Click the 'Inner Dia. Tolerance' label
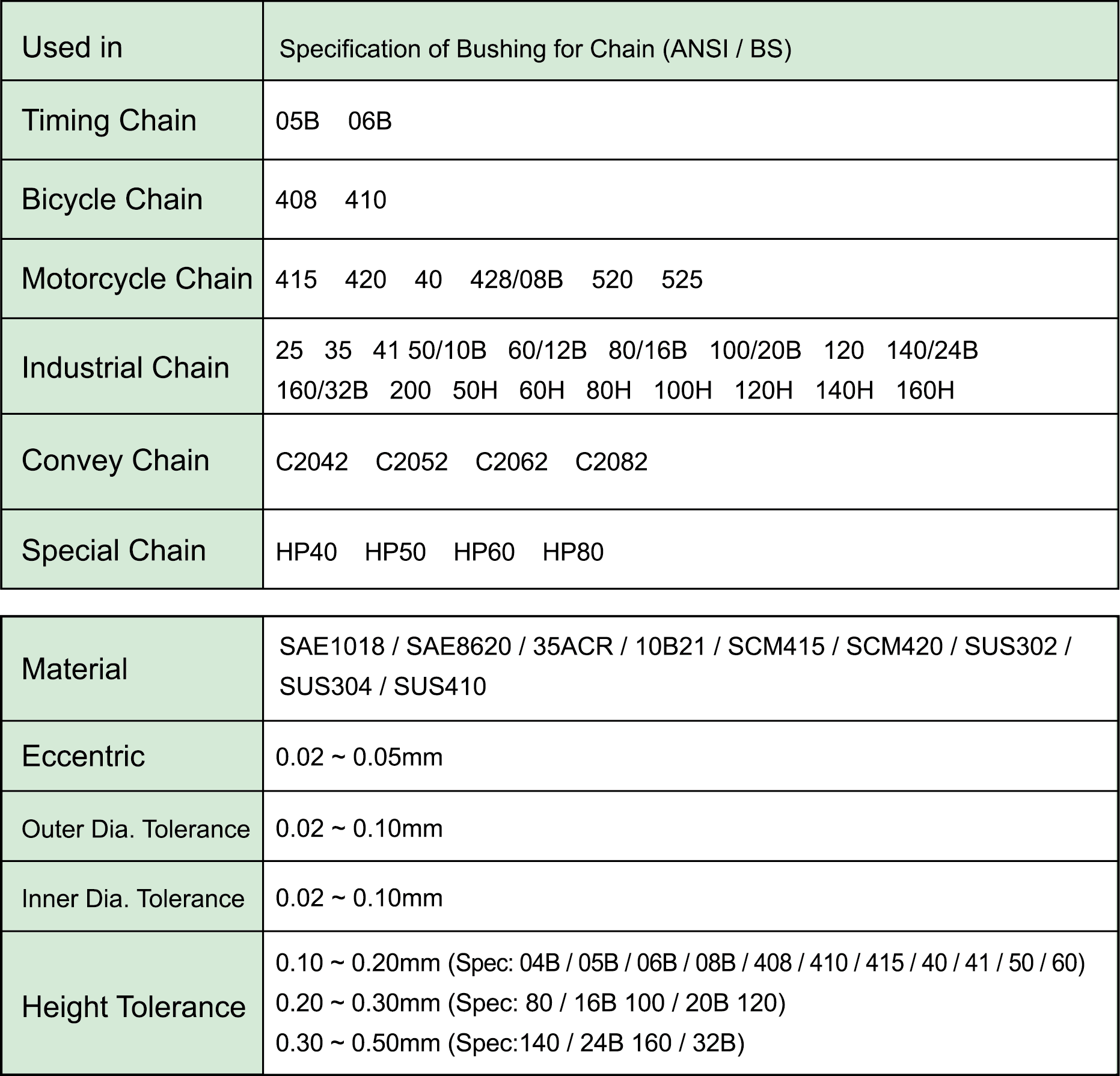The width and height of the screenshot is (1120, 1076). pos(133,899)
